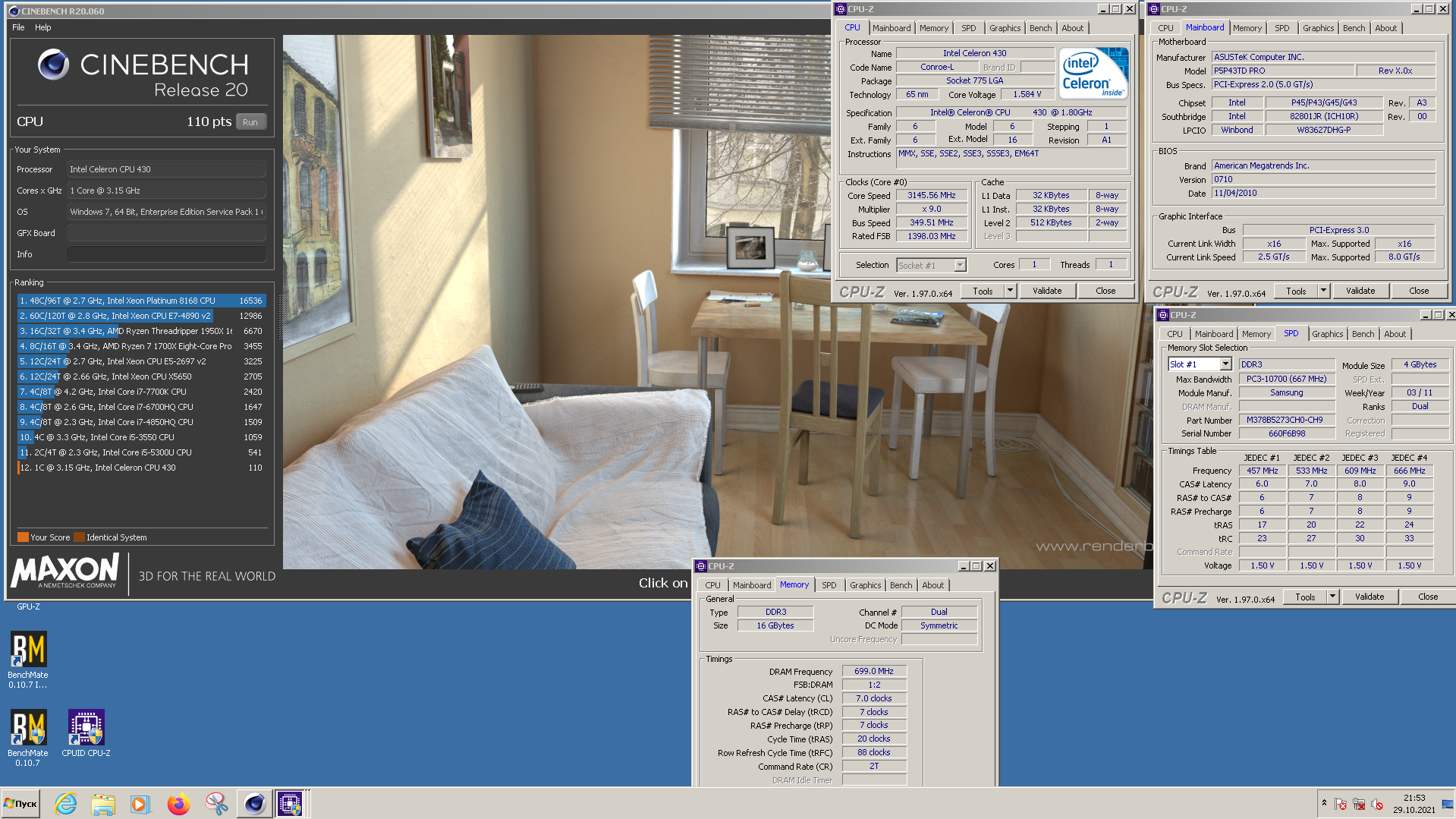Select ranking row Intel Celeron CPU 430
This screenshot has height=819, width=1456.
[x=141, y=468]
